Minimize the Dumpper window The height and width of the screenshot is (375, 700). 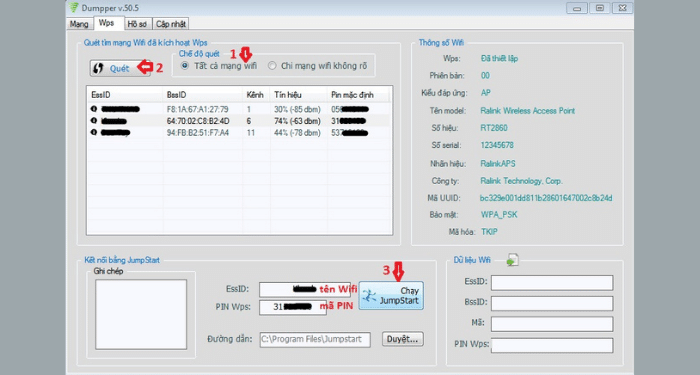577,8
